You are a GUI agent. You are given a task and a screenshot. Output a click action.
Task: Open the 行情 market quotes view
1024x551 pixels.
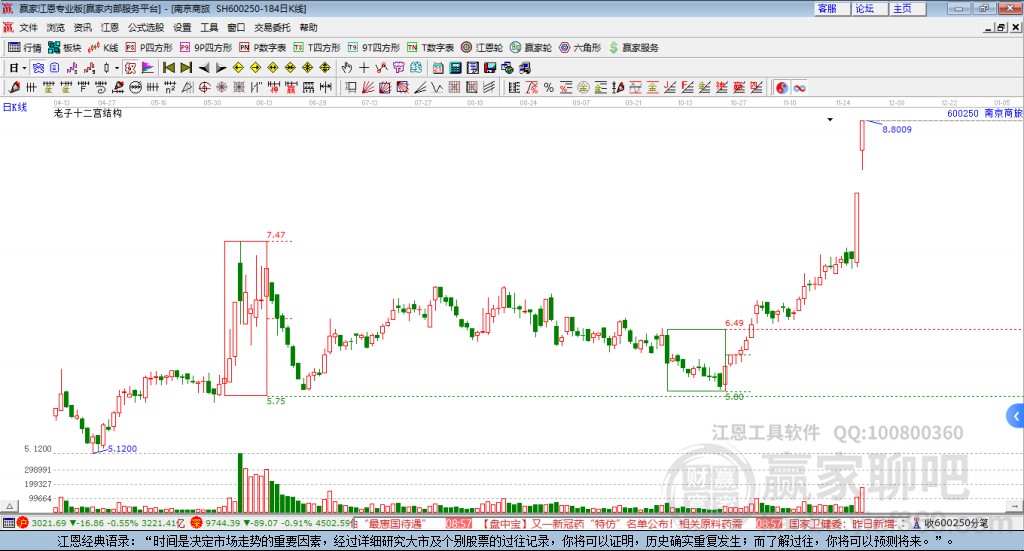tap(25, 48)
